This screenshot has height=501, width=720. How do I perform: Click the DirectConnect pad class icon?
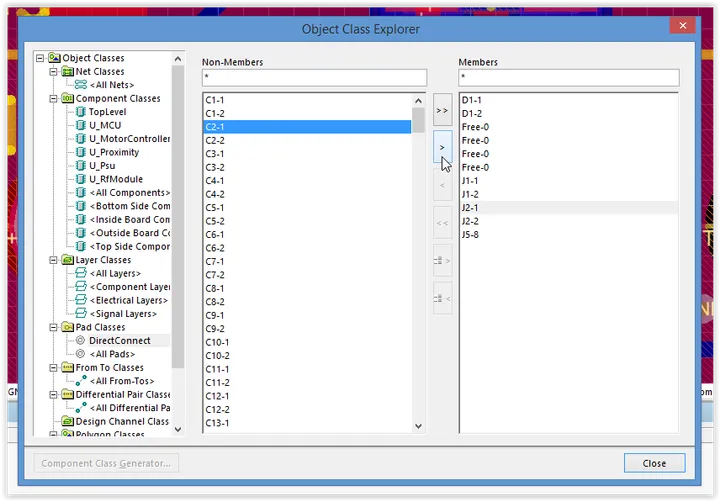(80, 341)
